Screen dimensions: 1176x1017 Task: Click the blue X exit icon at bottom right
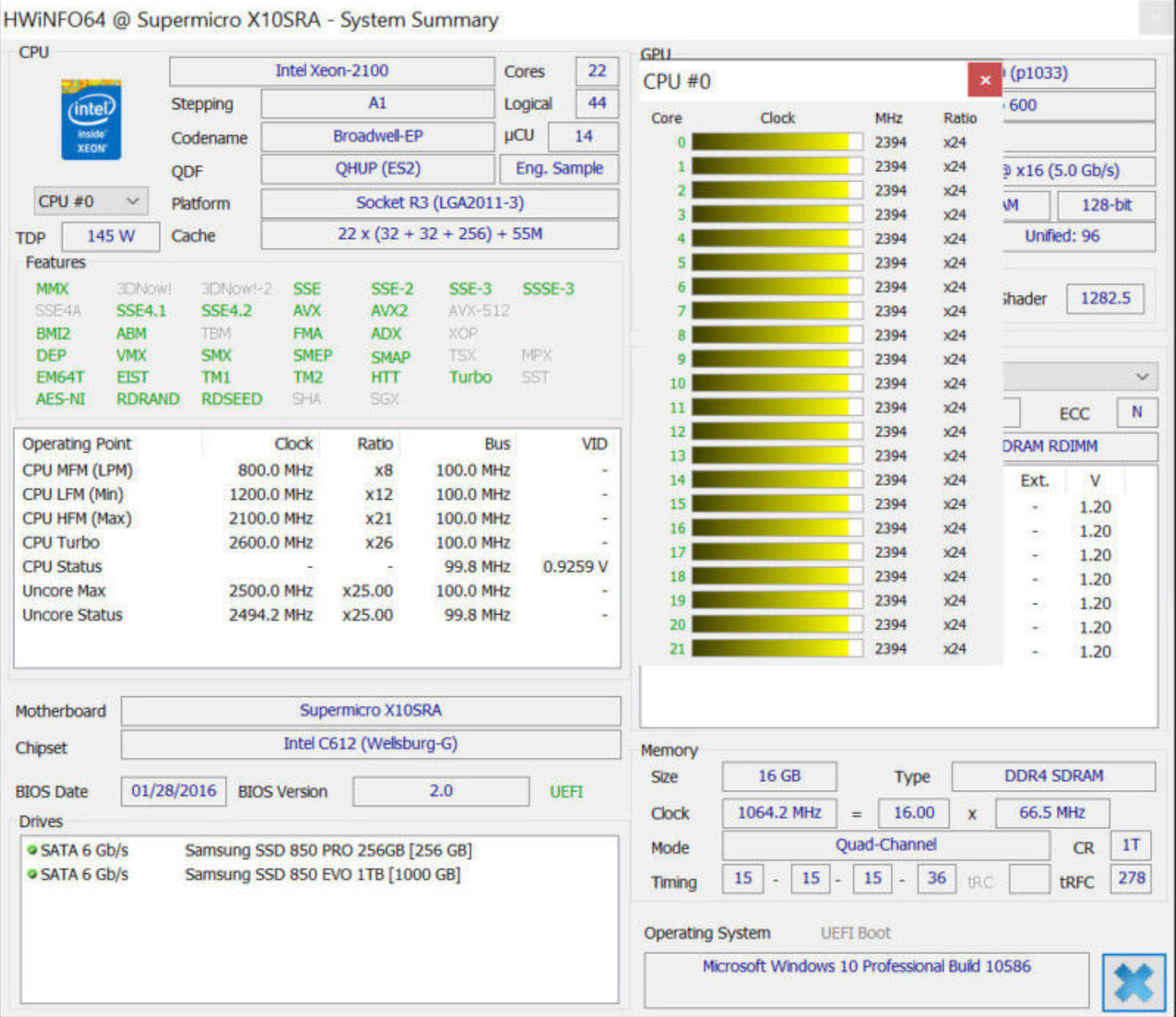(1133, 980)
